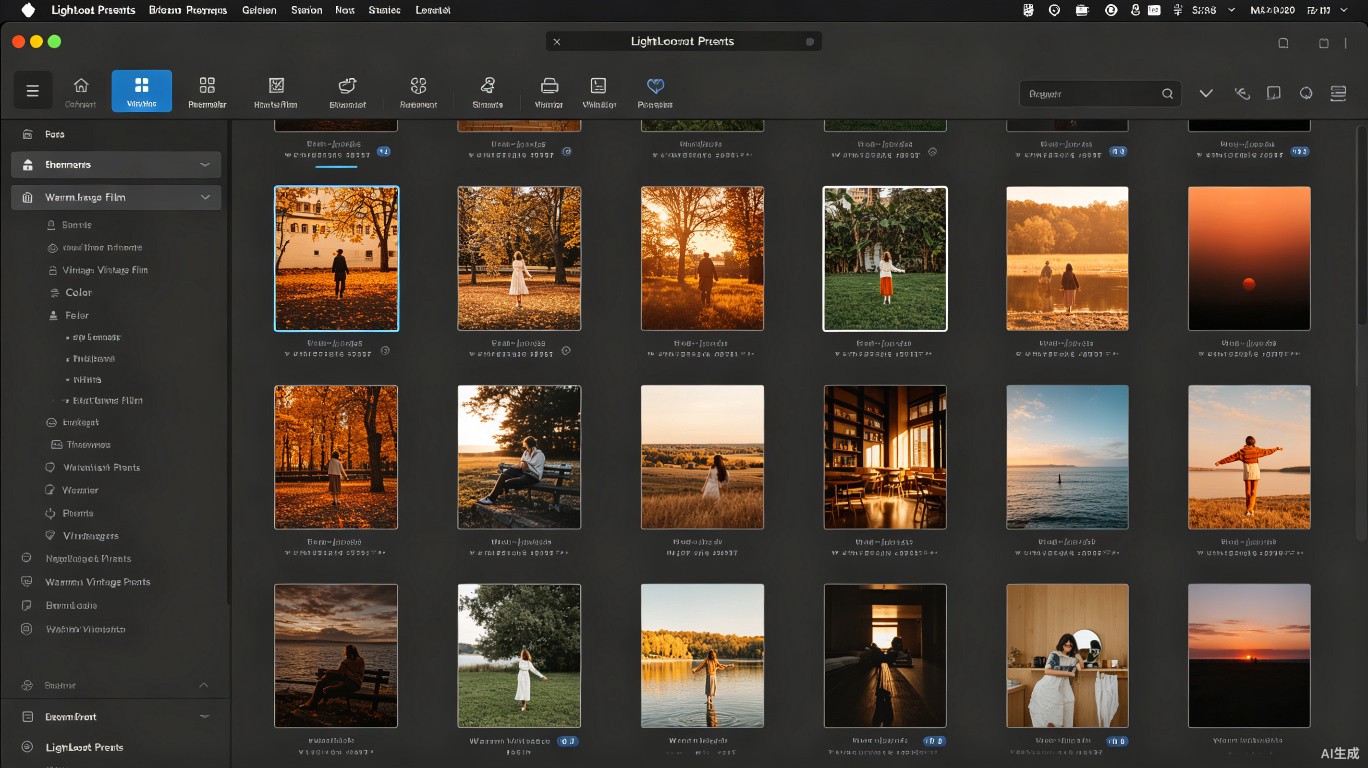Select the Color item in the sidebar
This screenshot has height=768, width=1368.
79,293
